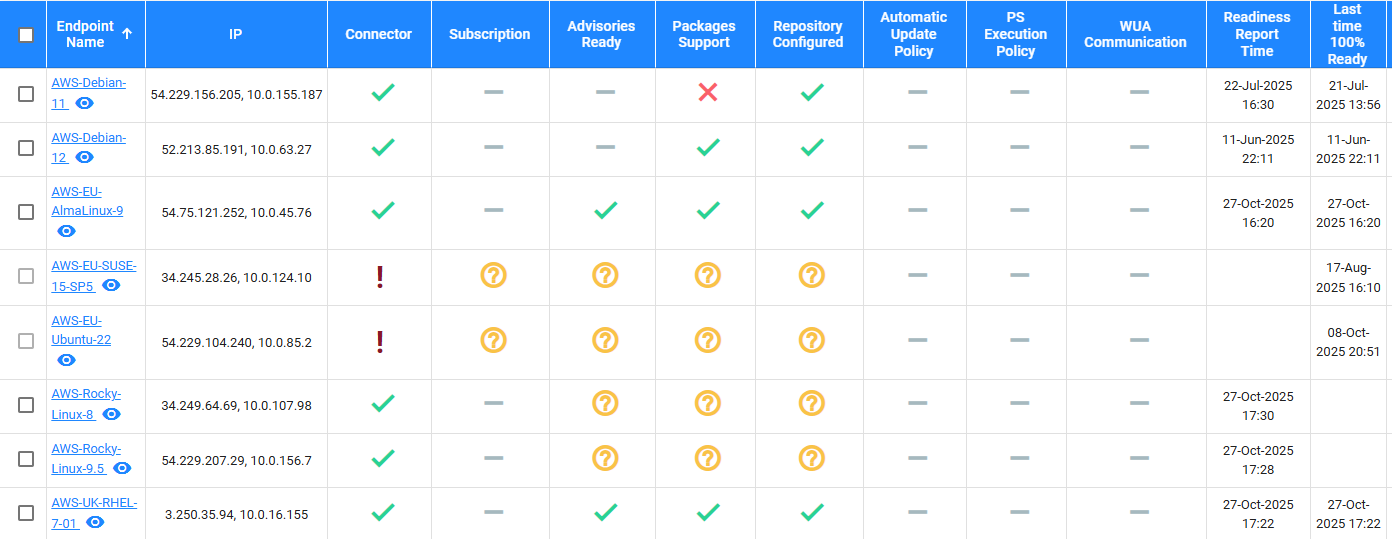Sort by the Readiness Report Time column
Image resolution: width=1392 pixels, height=539 pixels.
1257,34
